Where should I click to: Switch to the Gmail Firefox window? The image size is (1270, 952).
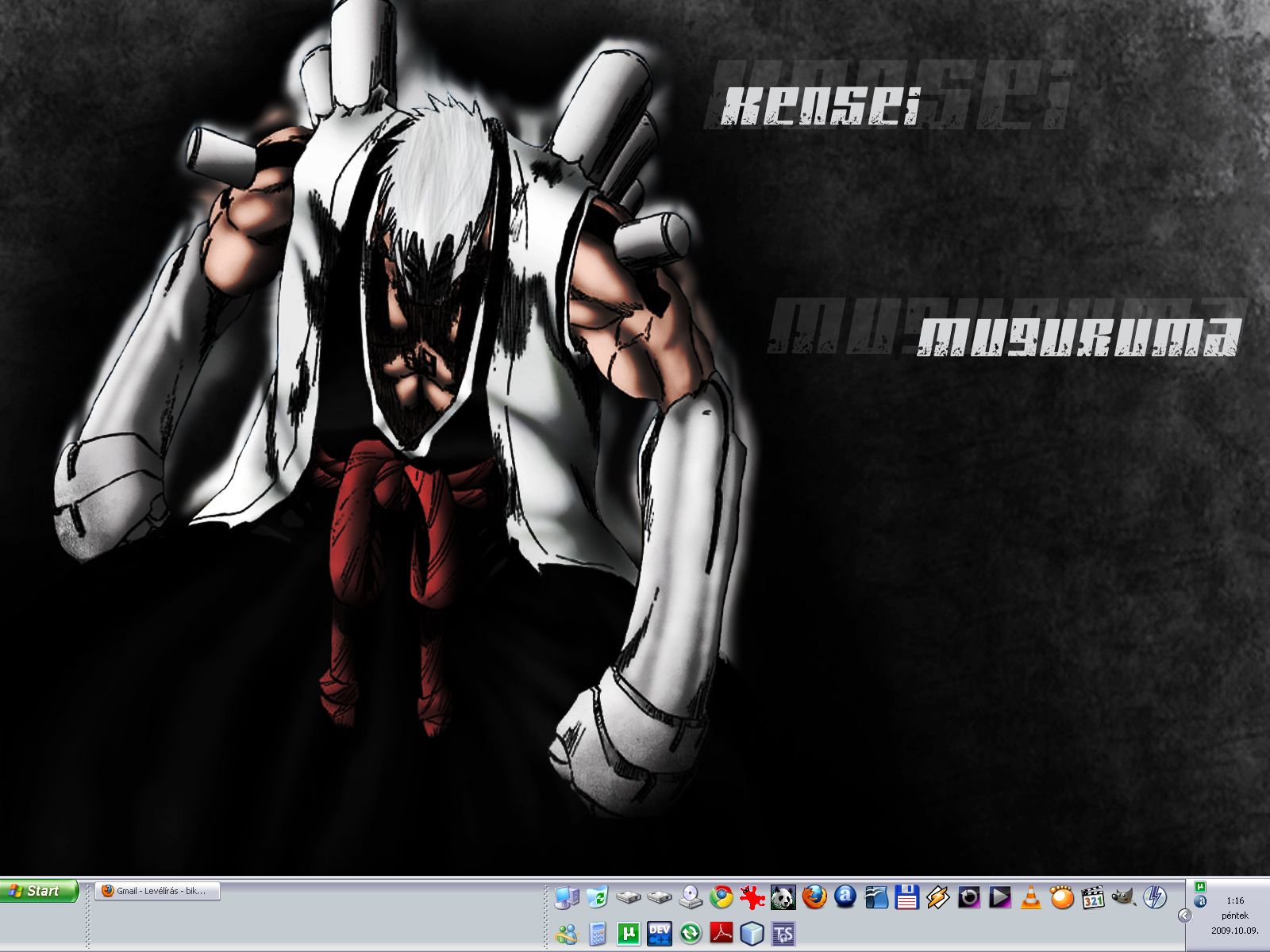click(157, 891)
